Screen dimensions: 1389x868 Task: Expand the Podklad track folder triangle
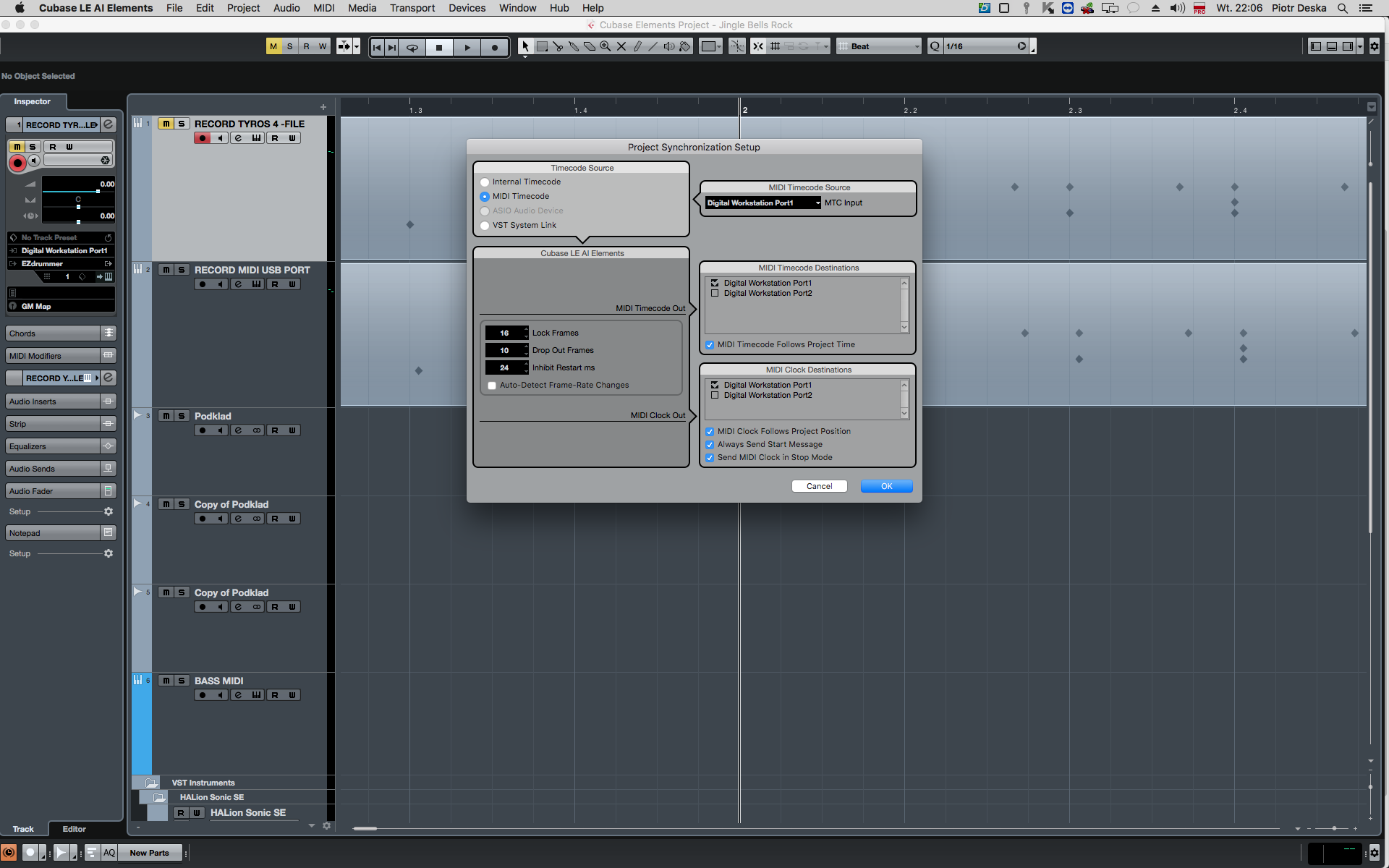point(137,415)
